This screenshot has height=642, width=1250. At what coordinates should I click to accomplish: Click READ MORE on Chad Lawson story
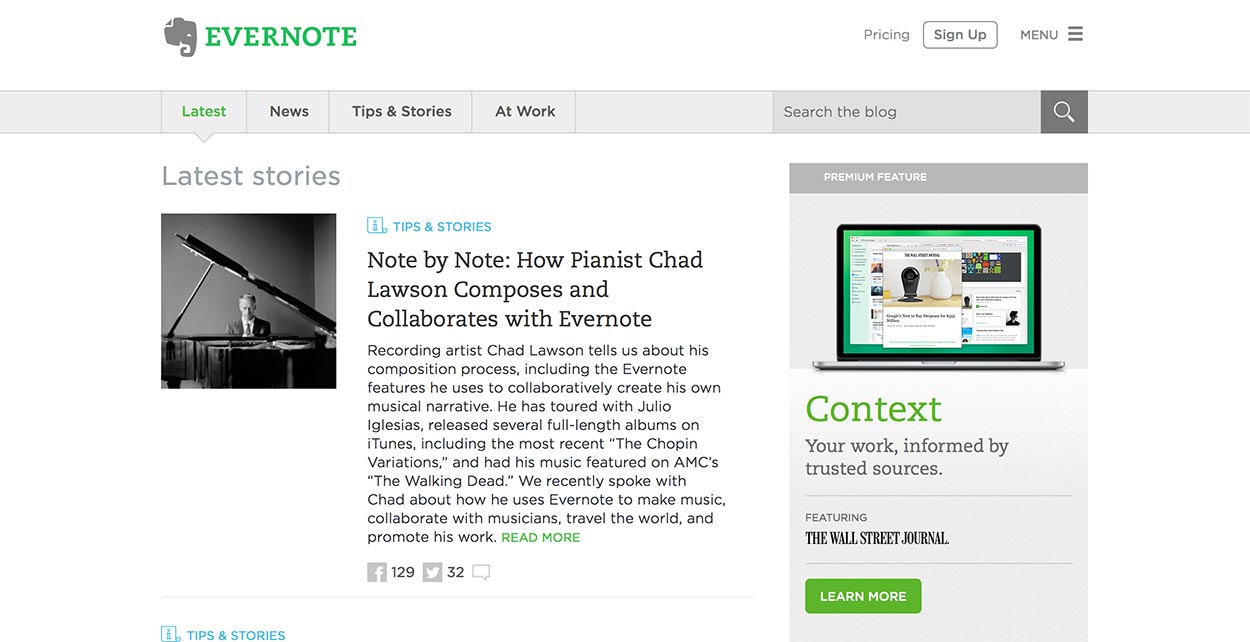[x=540, y=538]
